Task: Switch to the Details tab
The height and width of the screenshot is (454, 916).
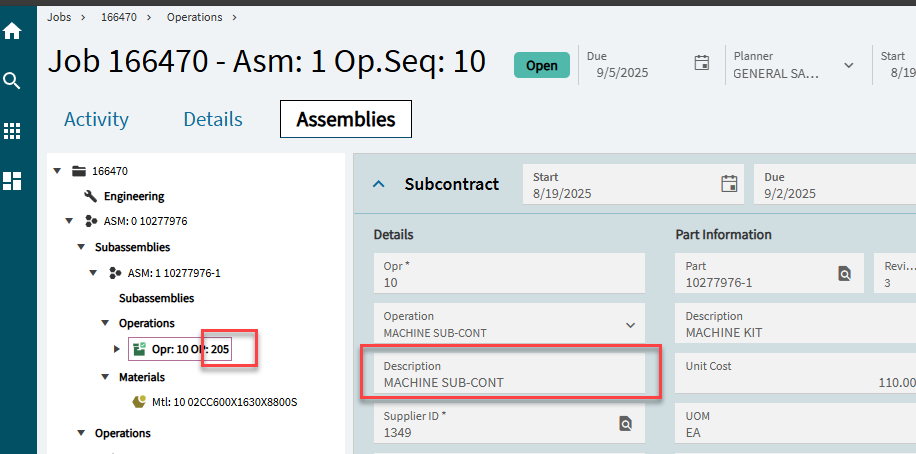Action: click(x=213, y=119)
